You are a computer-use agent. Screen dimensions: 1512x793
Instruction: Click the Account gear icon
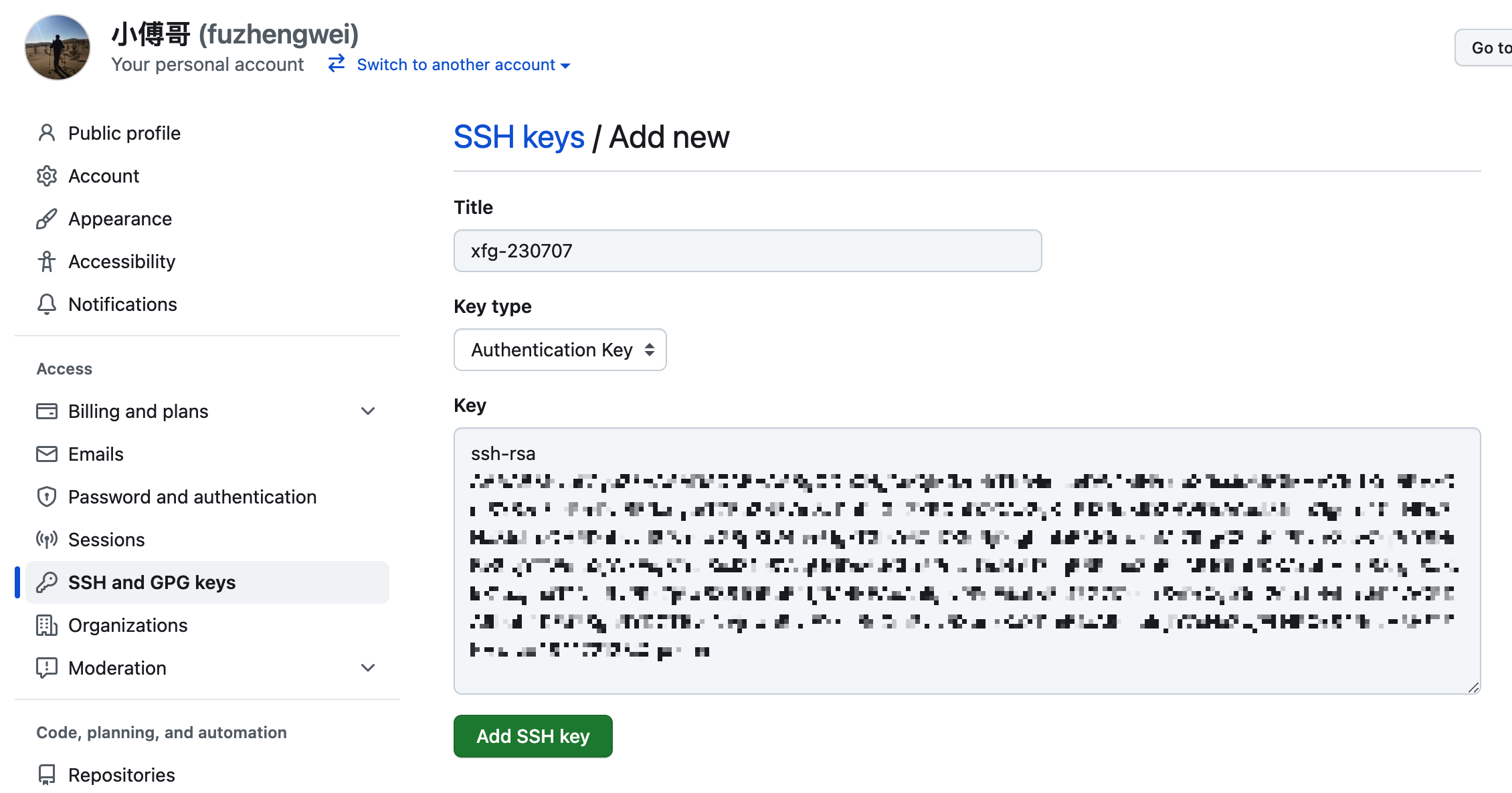[47, 176]
